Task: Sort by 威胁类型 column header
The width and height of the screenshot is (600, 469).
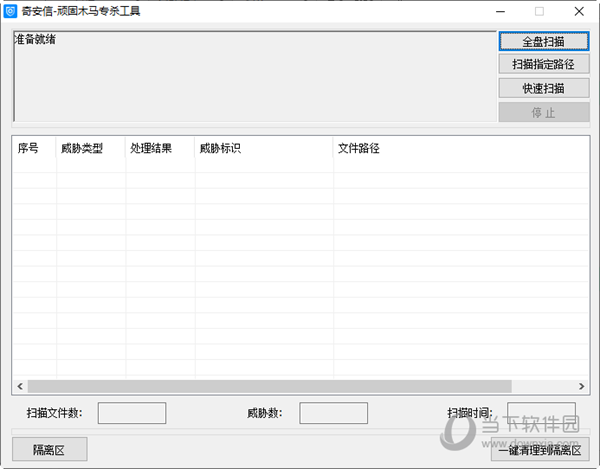Action: tap(91, 148)
